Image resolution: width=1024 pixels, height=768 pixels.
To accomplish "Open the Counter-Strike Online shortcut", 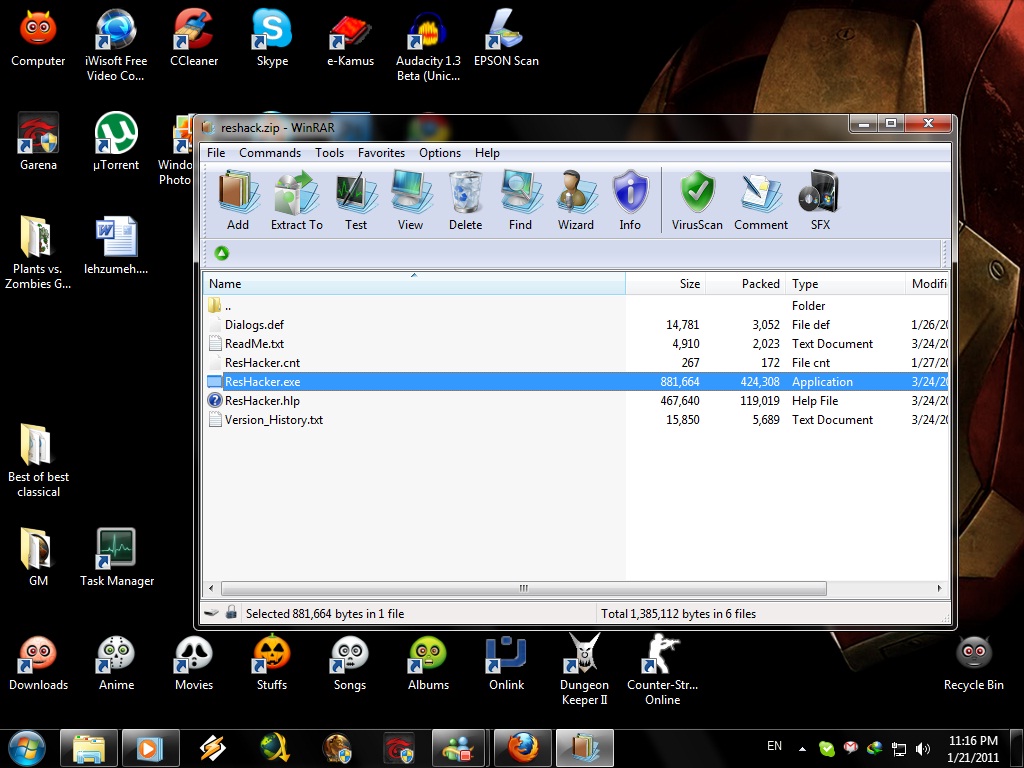I will coord(662,669).
